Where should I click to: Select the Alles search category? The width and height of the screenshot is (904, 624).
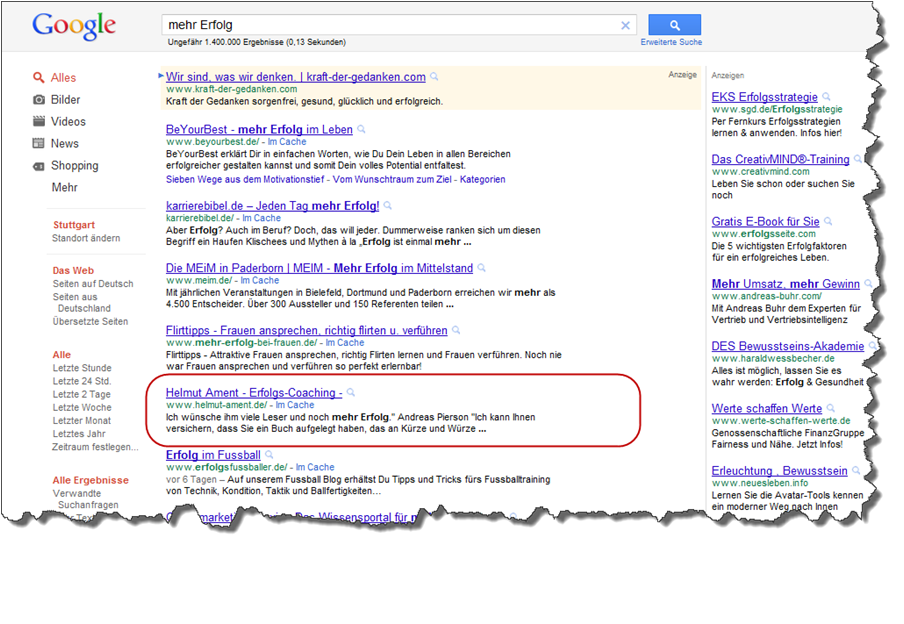[63, 77]
